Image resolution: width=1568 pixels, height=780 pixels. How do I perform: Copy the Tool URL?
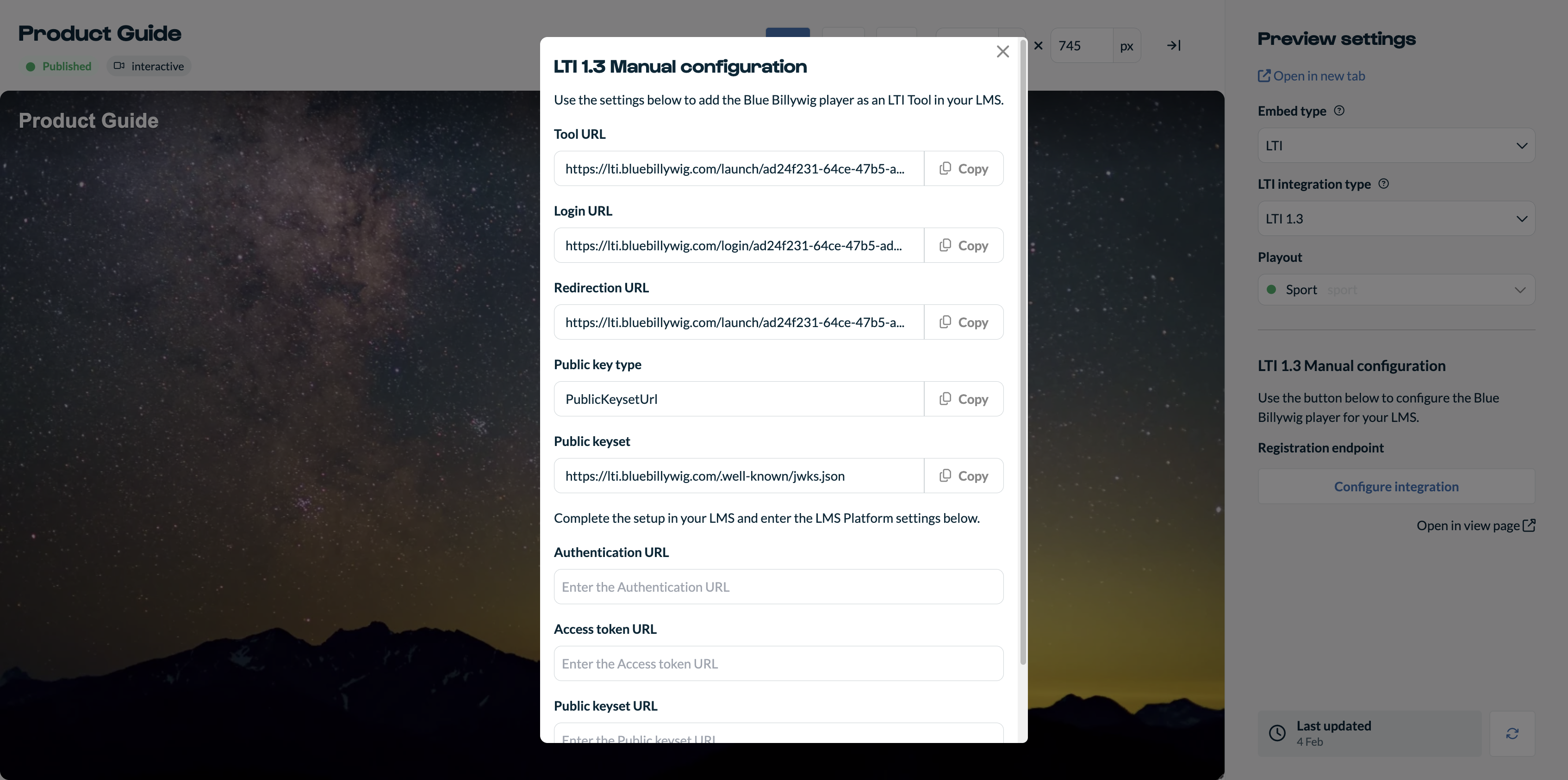click(x=964, y=168)
